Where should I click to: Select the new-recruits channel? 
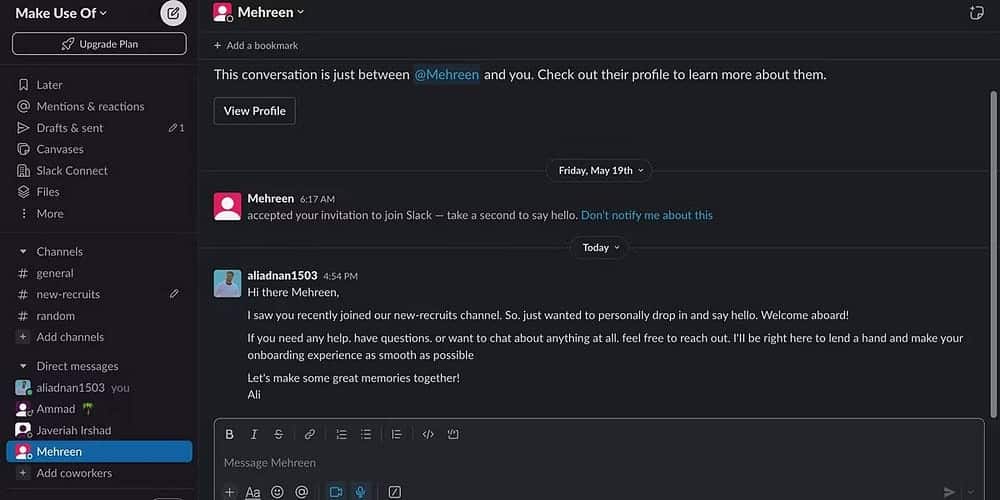(x=68, y=294)
